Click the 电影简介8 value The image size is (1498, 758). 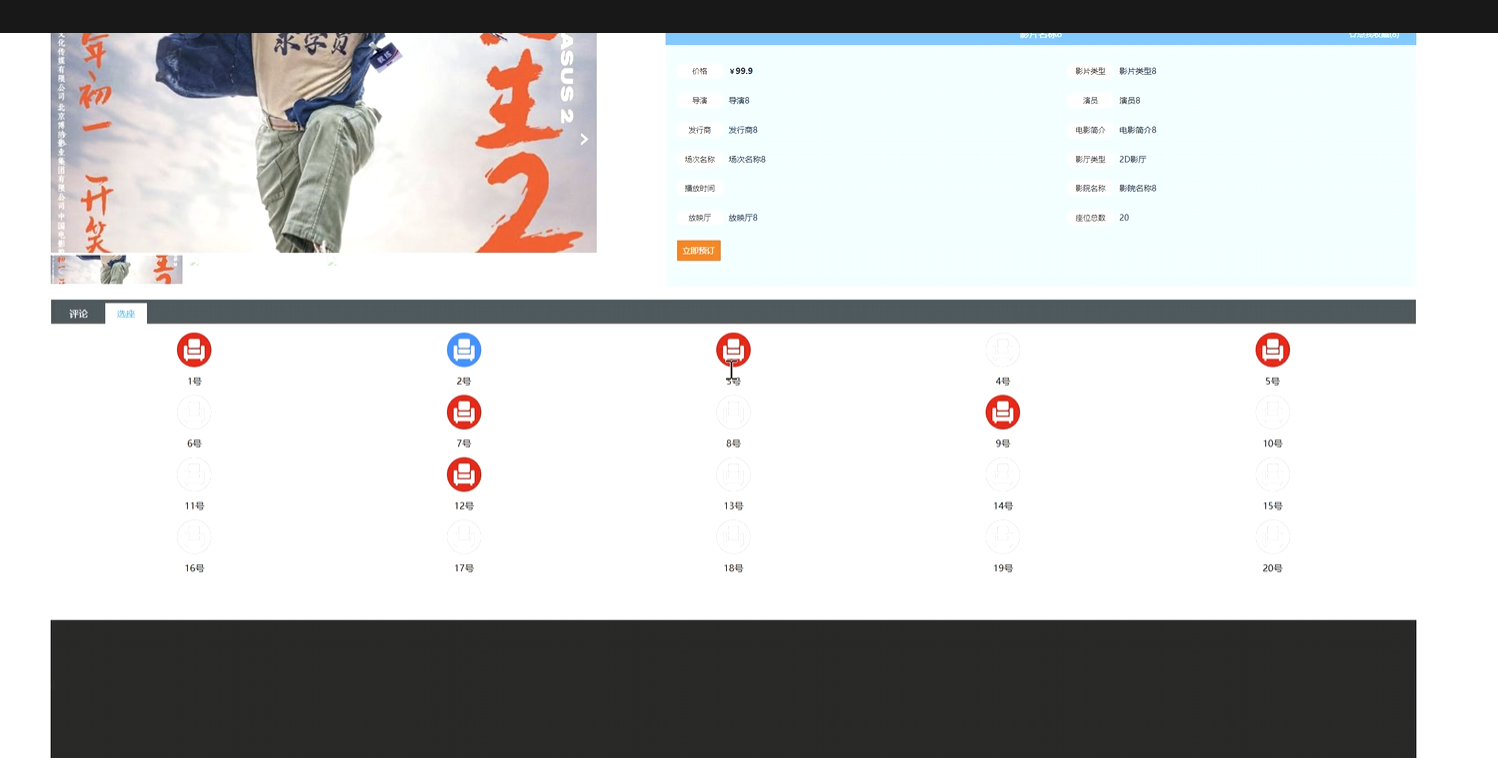click(1138, 130)
